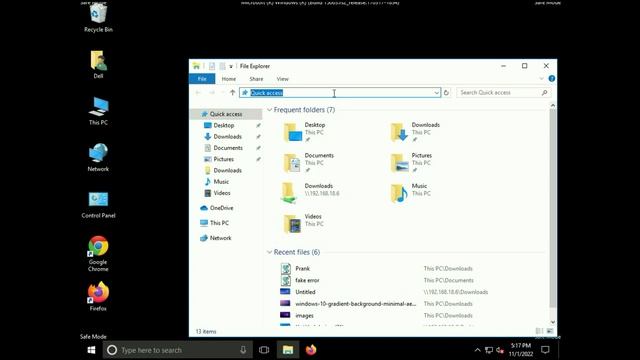The height and width of the screenshot is (360, 640).
Task: Click the microphone icon in search box
Action: [243, 350]
